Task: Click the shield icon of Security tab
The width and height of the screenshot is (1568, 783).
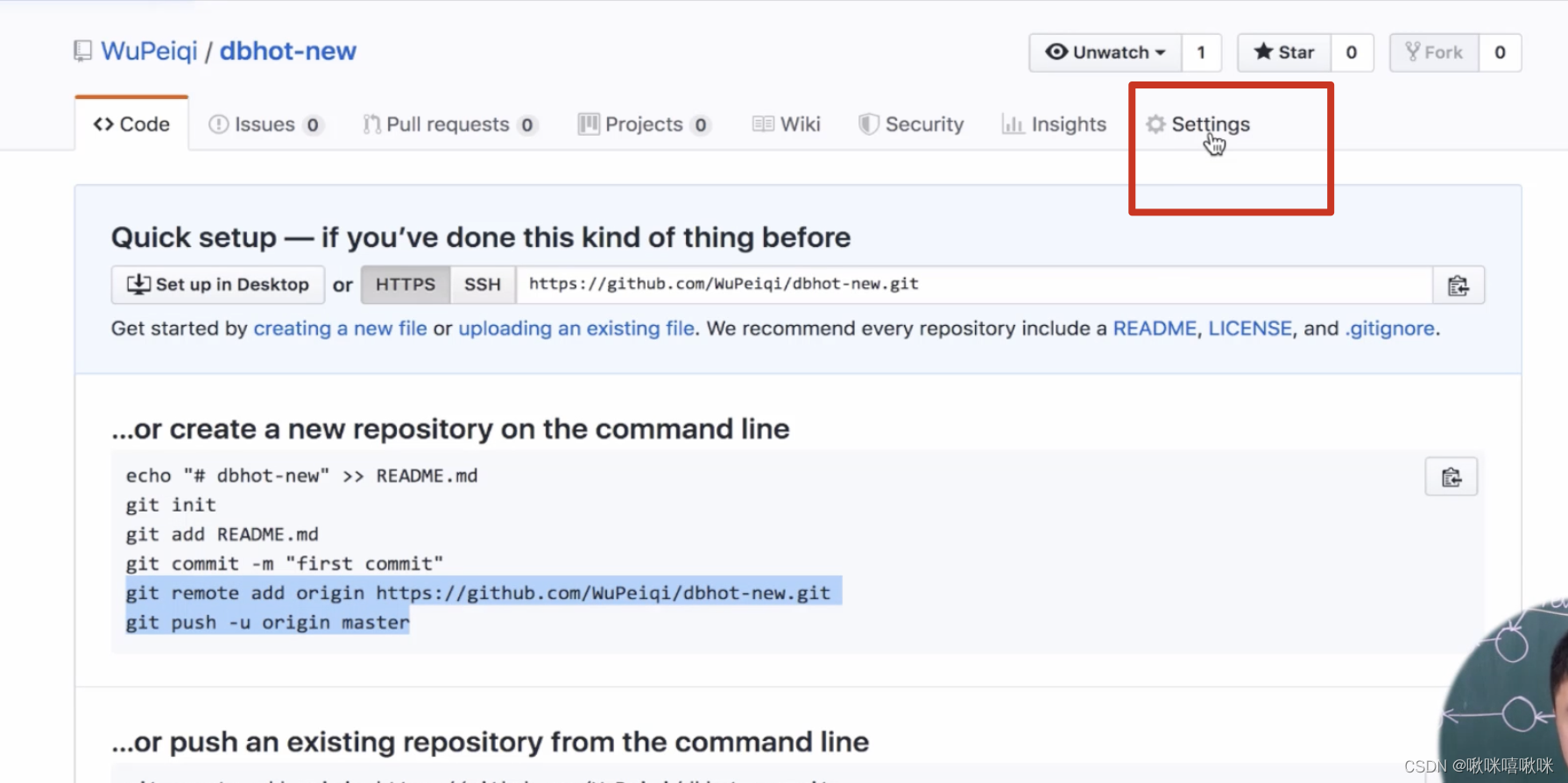Action: [x=868, y=124]
